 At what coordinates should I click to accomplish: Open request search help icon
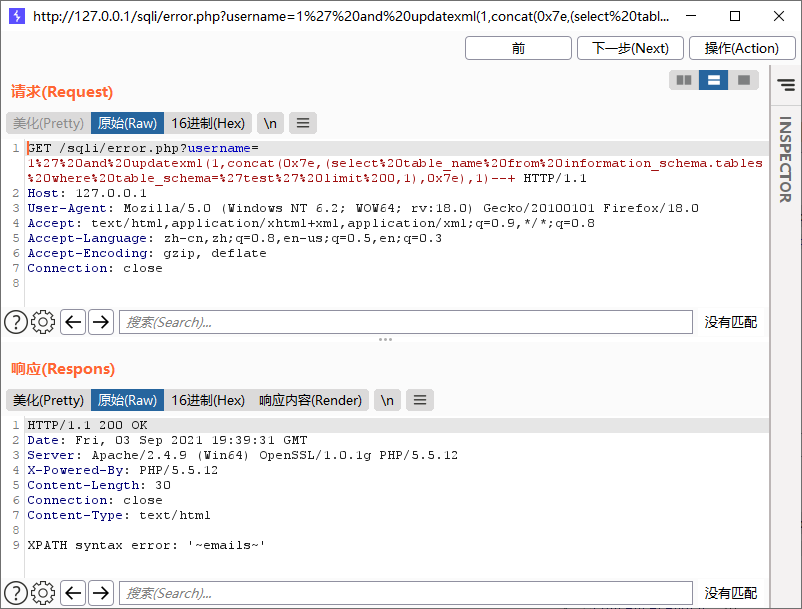16,322
